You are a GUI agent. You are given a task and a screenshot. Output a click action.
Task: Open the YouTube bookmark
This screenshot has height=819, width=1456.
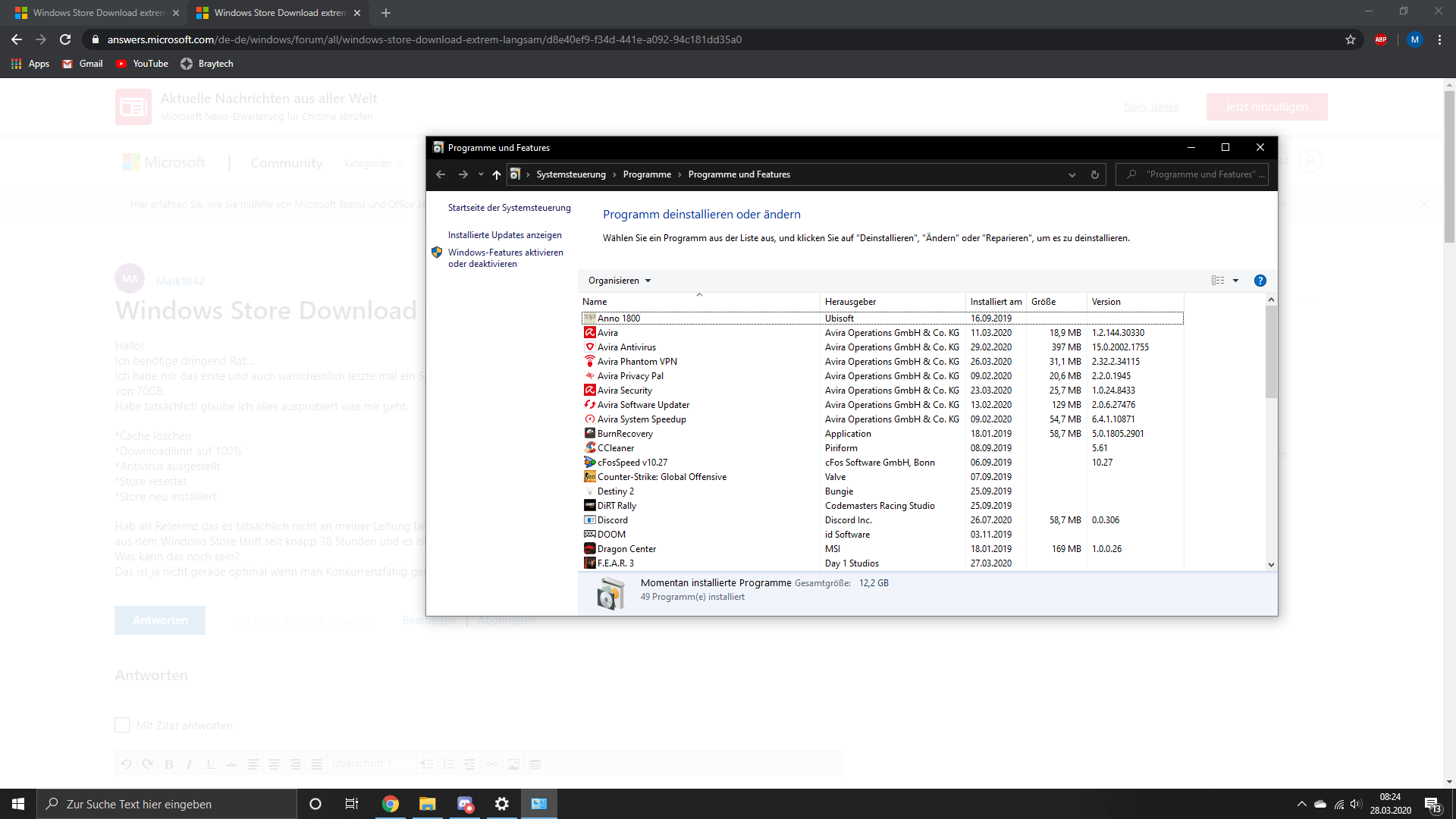142,64
